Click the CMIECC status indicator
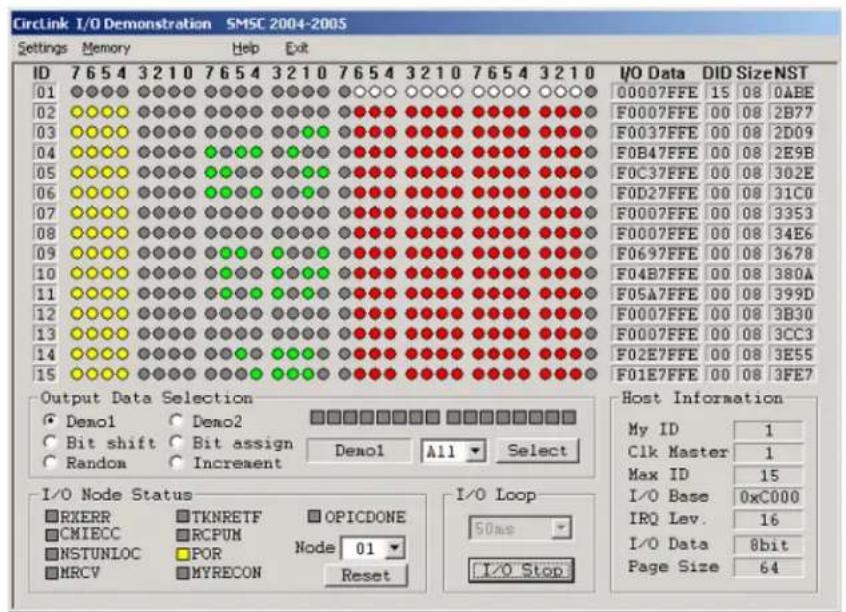The height and width of the screenshot is (612, 846). tap(52, 534)
